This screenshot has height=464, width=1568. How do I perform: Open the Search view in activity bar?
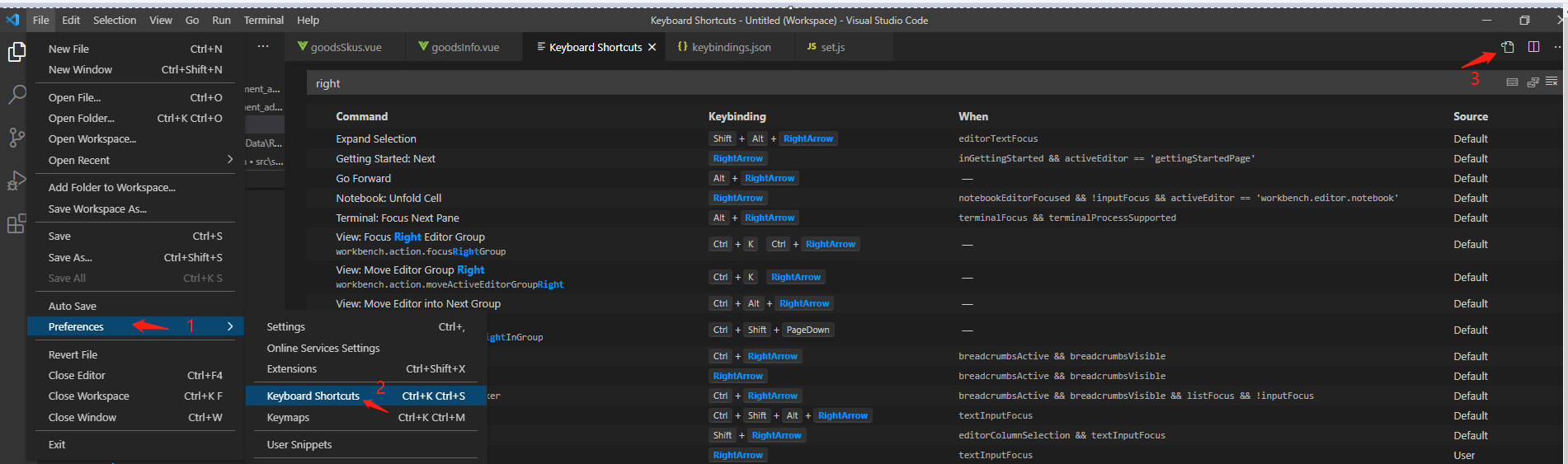pyautogui.click(x=16, y=95)
